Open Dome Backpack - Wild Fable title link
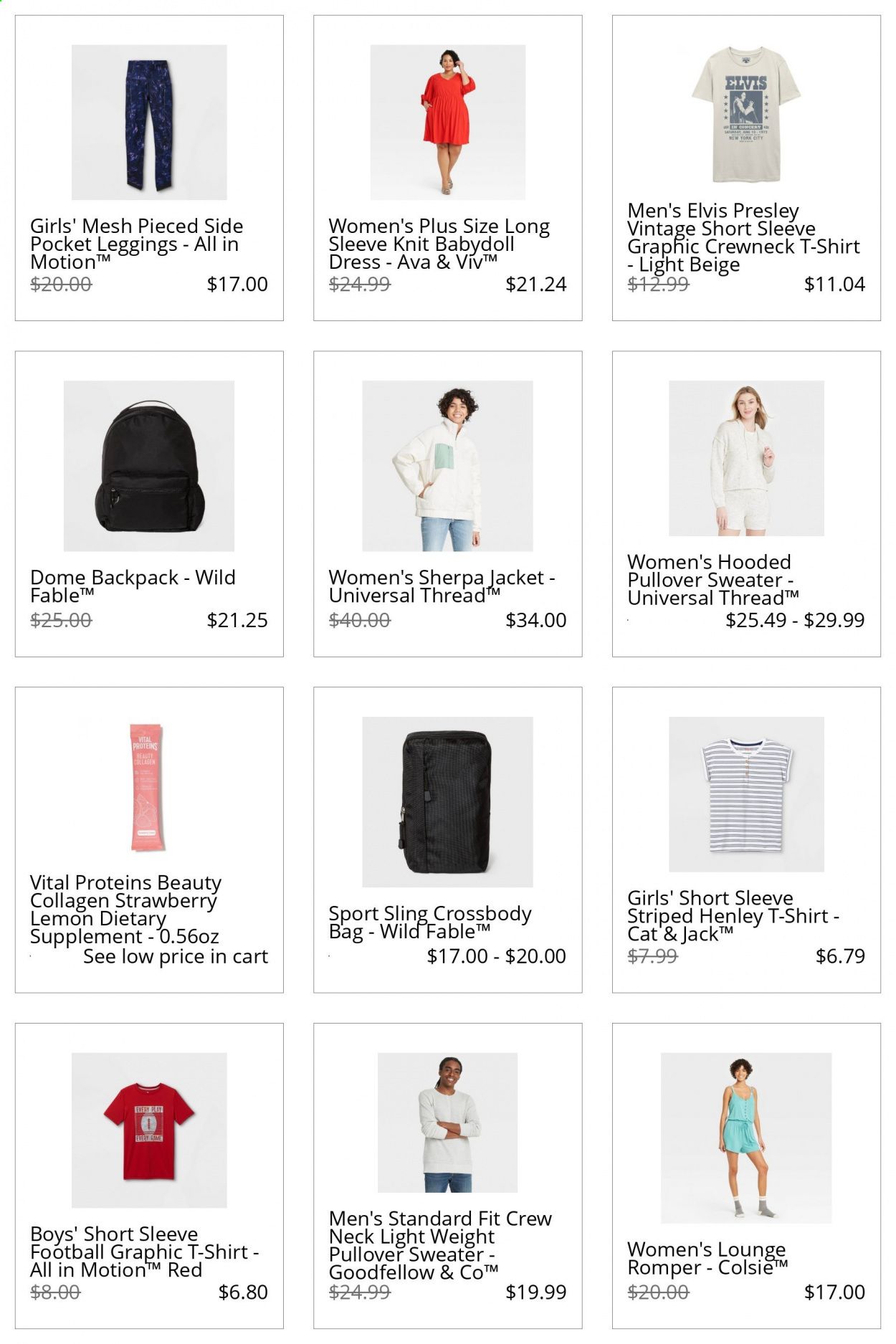This screenshot has height=1344, width=896. point(133,586)
